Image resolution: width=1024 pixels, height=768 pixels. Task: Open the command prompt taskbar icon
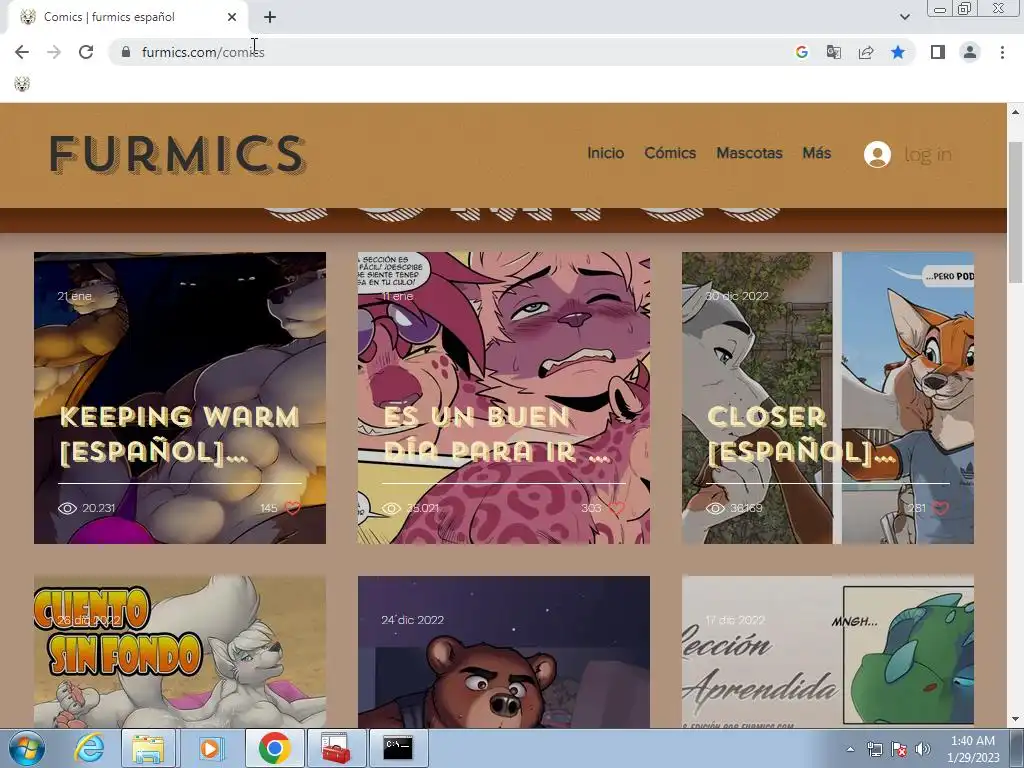[x=398, y=748]
